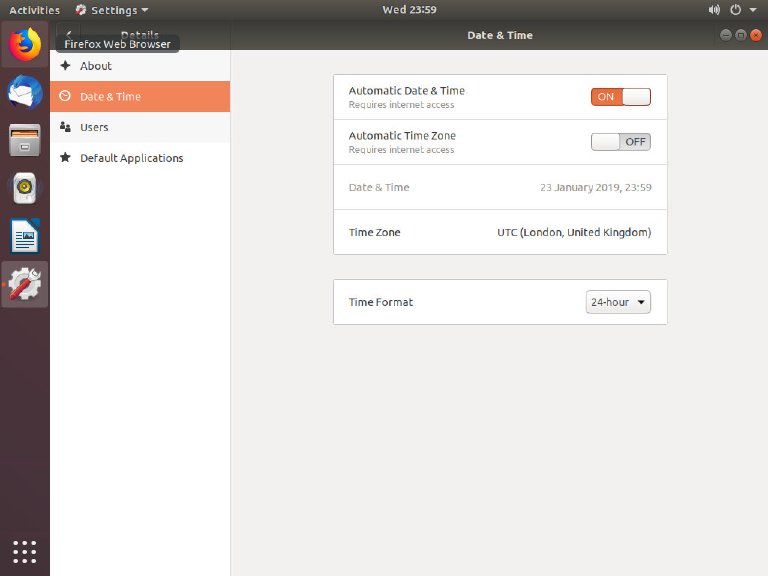Image resolution: width=768 pixels, height=576 pixels.
Task: Launch Thunderbird Mail from the dock
Action: click(25, 93)
